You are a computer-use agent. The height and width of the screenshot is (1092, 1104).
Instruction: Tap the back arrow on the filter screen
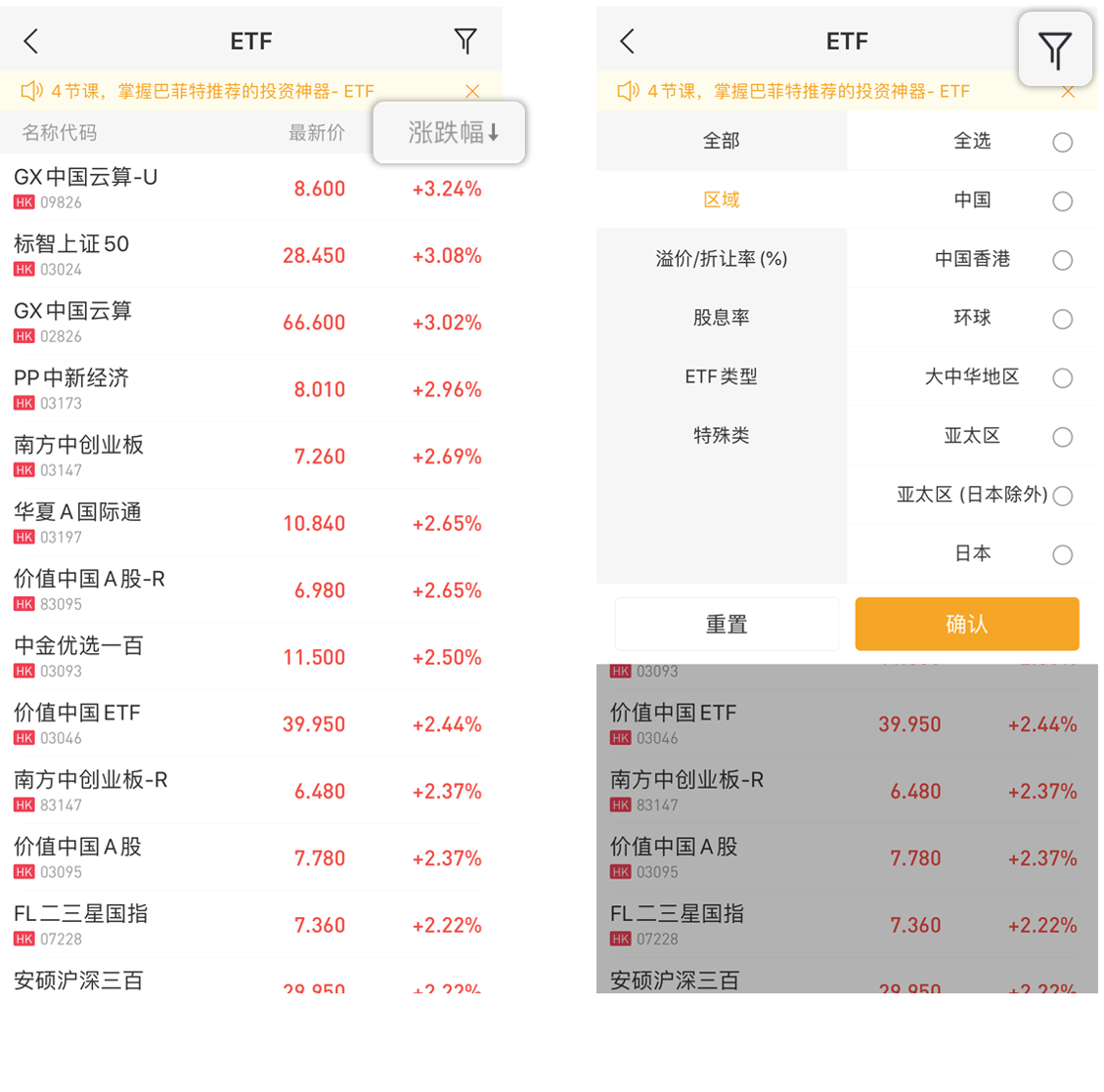point(627,41)
